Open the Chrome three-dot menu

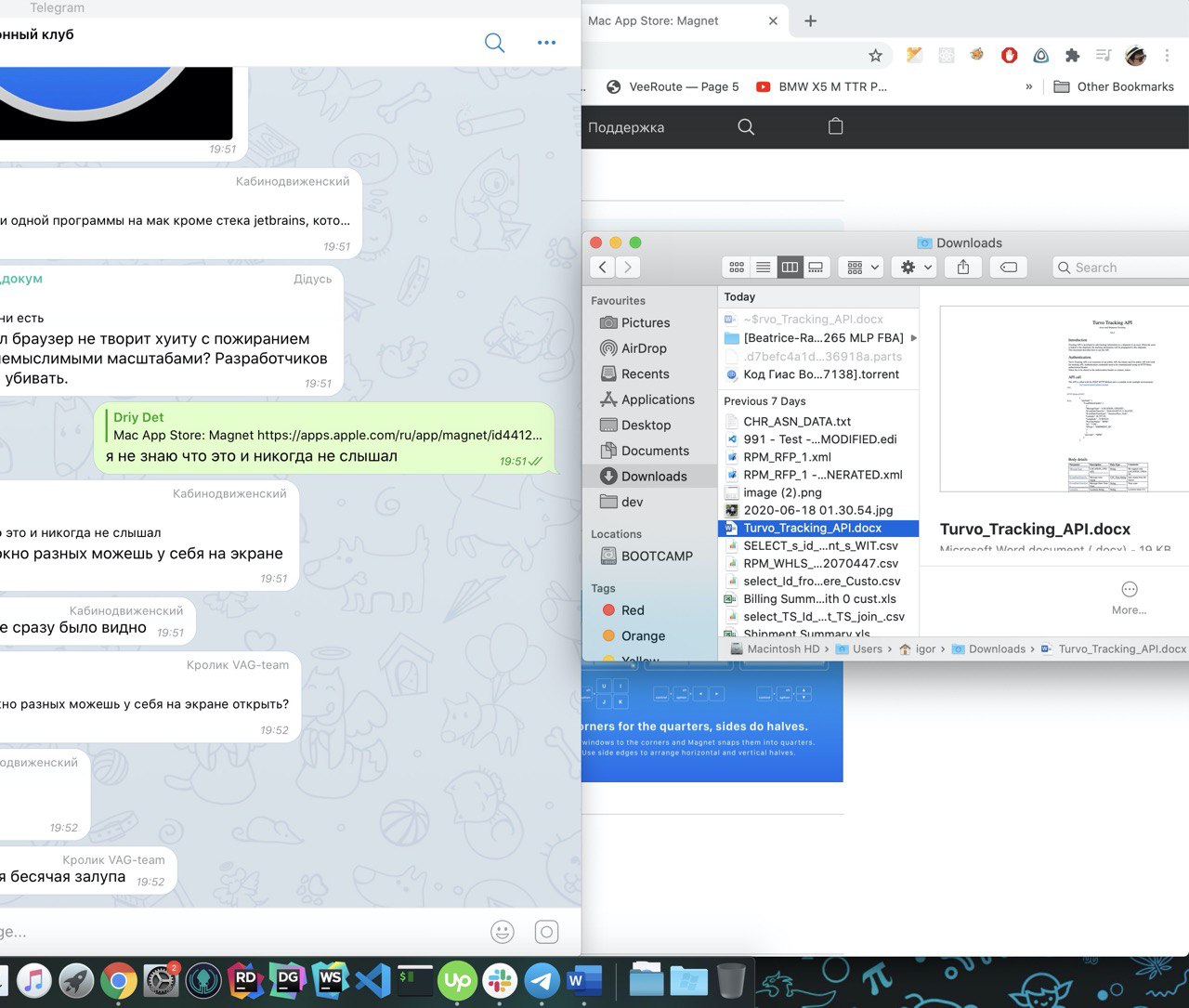pos(1167,56)
